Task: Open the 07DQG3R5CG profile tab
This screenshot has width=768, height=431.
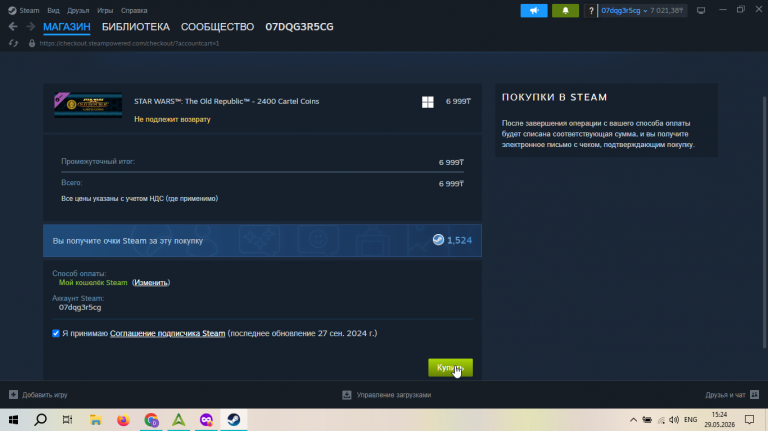Action: (x=299, y=27)
